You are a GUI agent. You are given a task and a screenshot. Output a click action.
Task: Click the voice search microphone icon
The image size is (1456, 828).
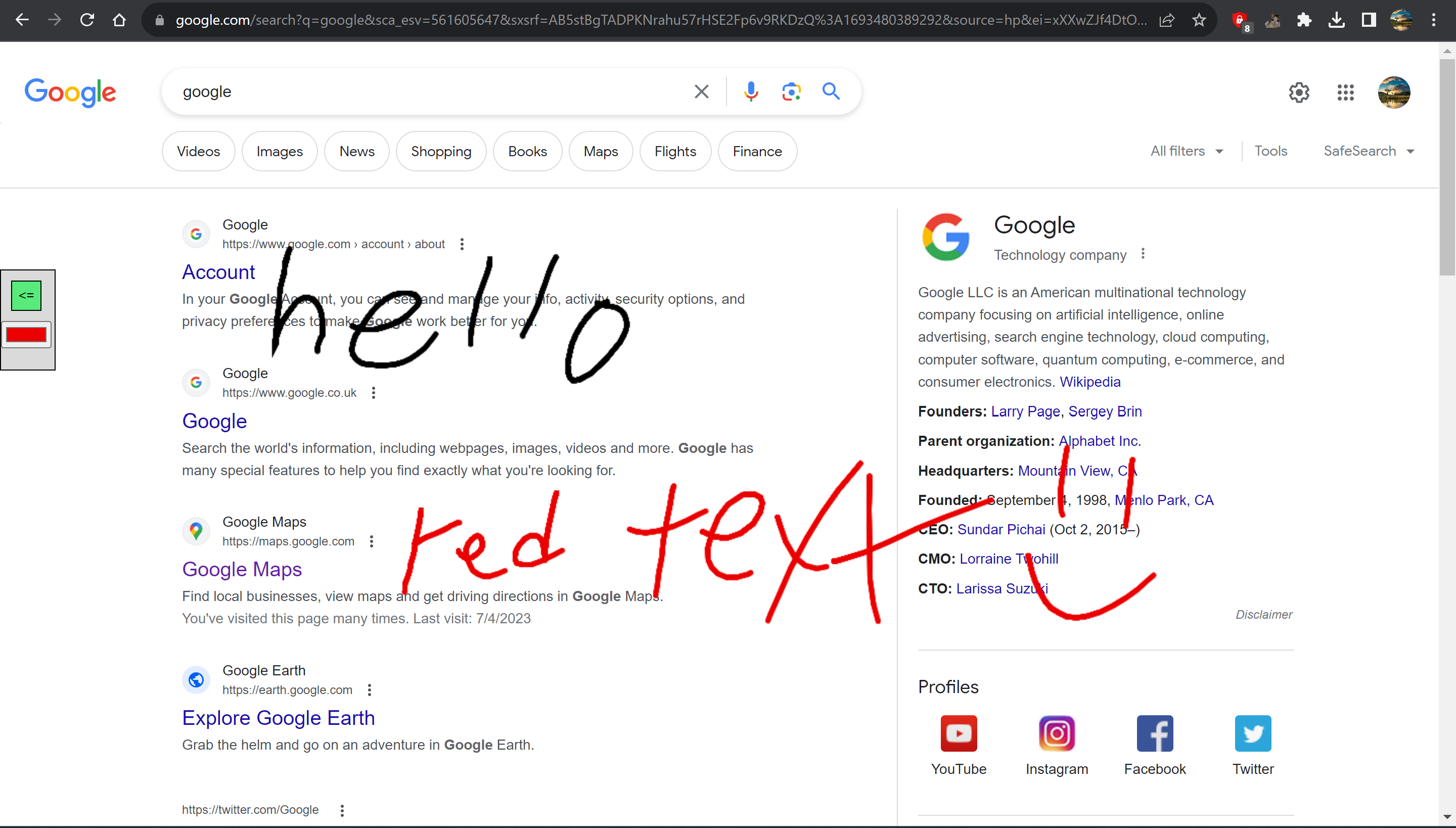click(751, 91)
